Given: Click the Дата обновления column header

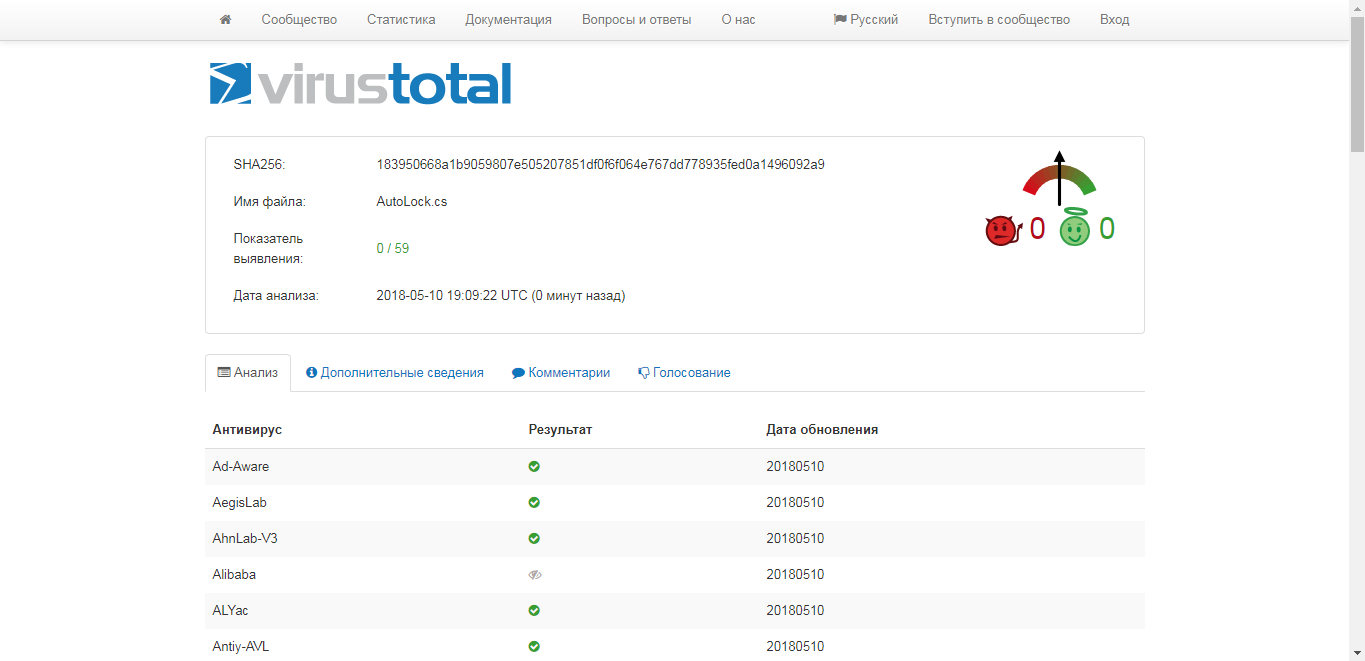Looking at the screenshot, I should pyautogui.click(x=822, y=429).
